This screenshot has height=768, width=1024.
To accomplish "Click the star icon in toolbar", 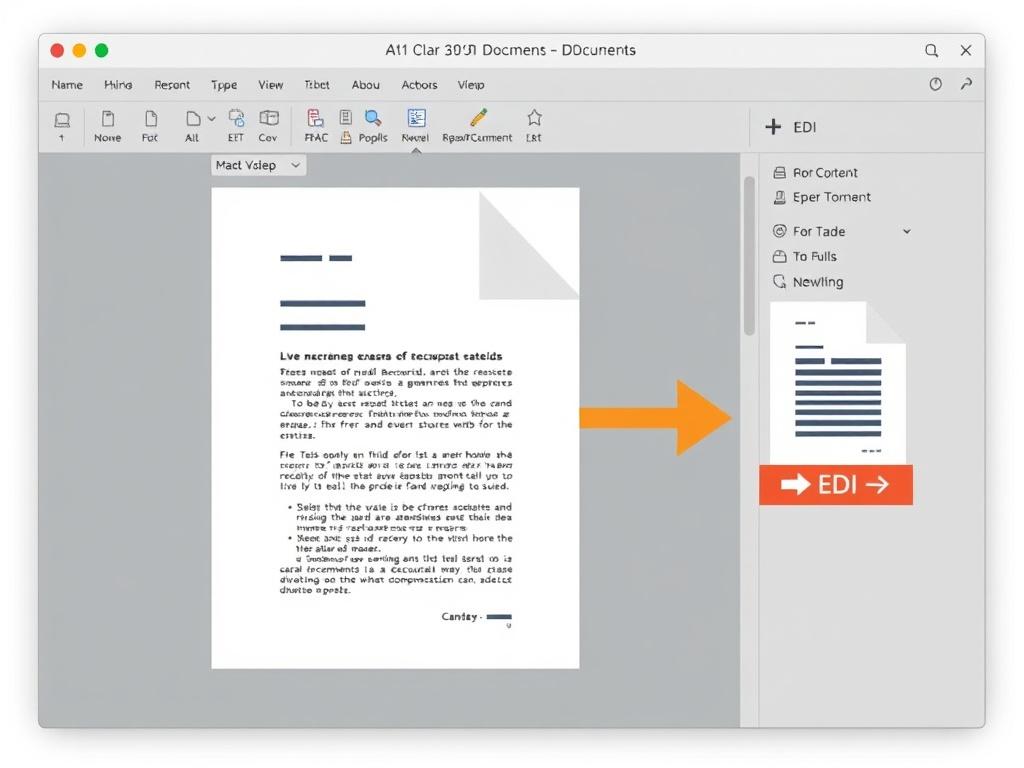I will tap(534, 118).
